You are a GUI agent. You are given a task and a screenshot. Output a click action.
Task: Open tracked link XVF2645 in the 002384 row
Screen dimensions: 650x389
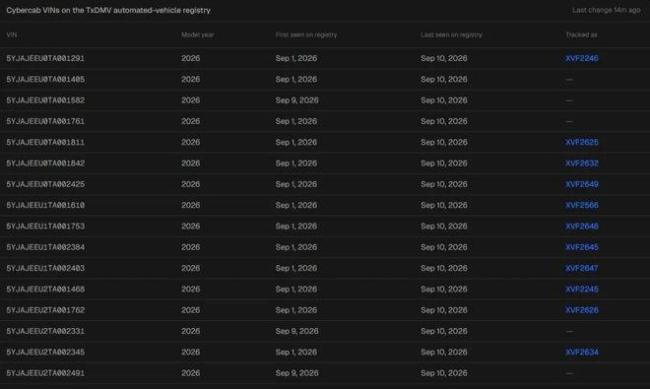[582, 247]
